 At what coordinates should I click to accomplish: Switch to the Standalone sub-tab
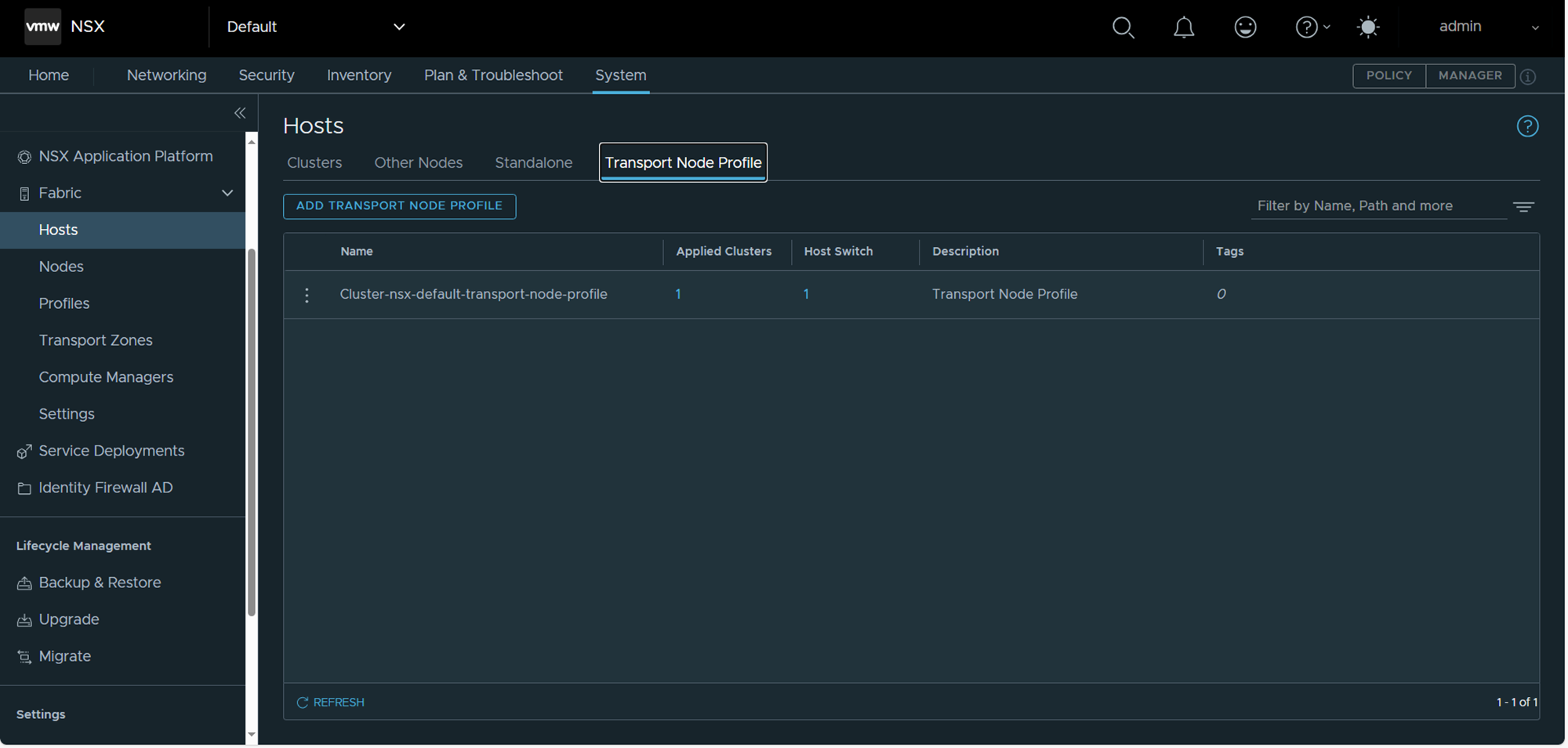click(534, 162)
